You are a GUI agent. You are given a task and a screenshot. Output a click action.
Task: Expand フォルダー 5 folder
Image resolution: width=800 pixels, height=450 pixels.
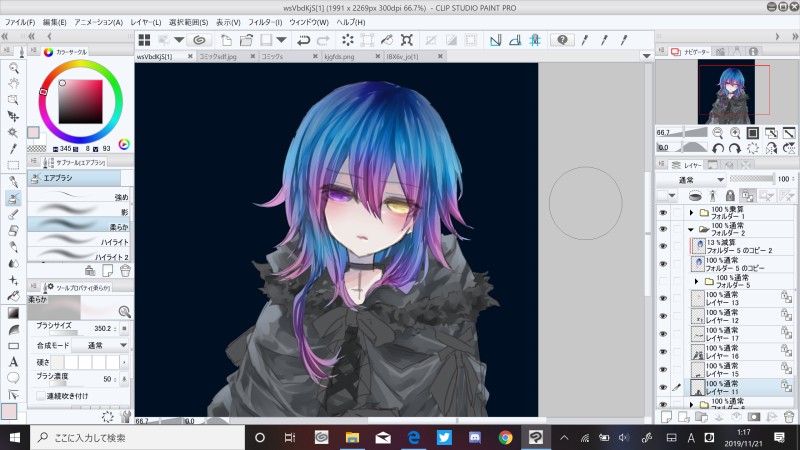coord(696,281)
